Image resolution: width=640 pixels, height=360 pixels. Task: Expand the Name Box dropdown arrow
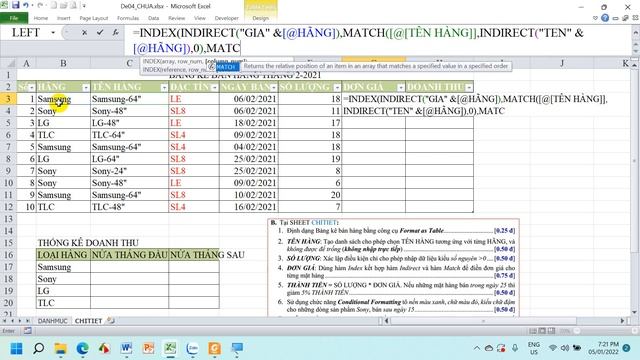(53, 33)
